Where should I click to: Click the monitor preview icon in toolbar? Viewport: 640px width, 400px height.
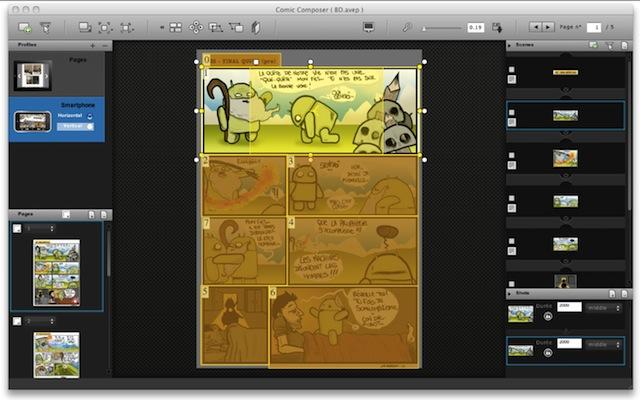pyautogui.click(x=368, y=27)
